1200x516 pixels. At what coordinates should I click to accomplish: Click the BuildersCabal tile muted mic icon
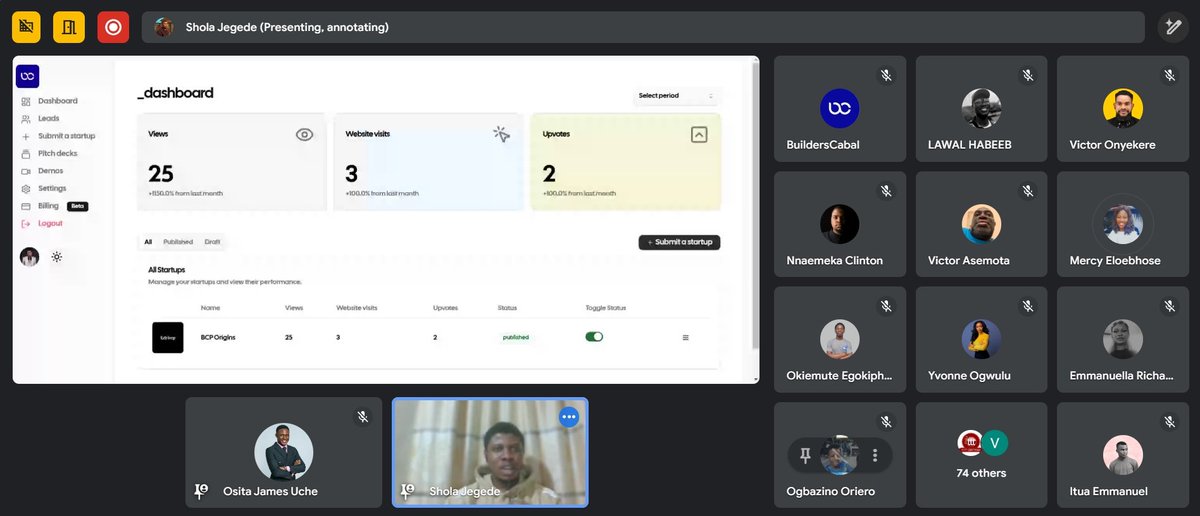[886, 75]
